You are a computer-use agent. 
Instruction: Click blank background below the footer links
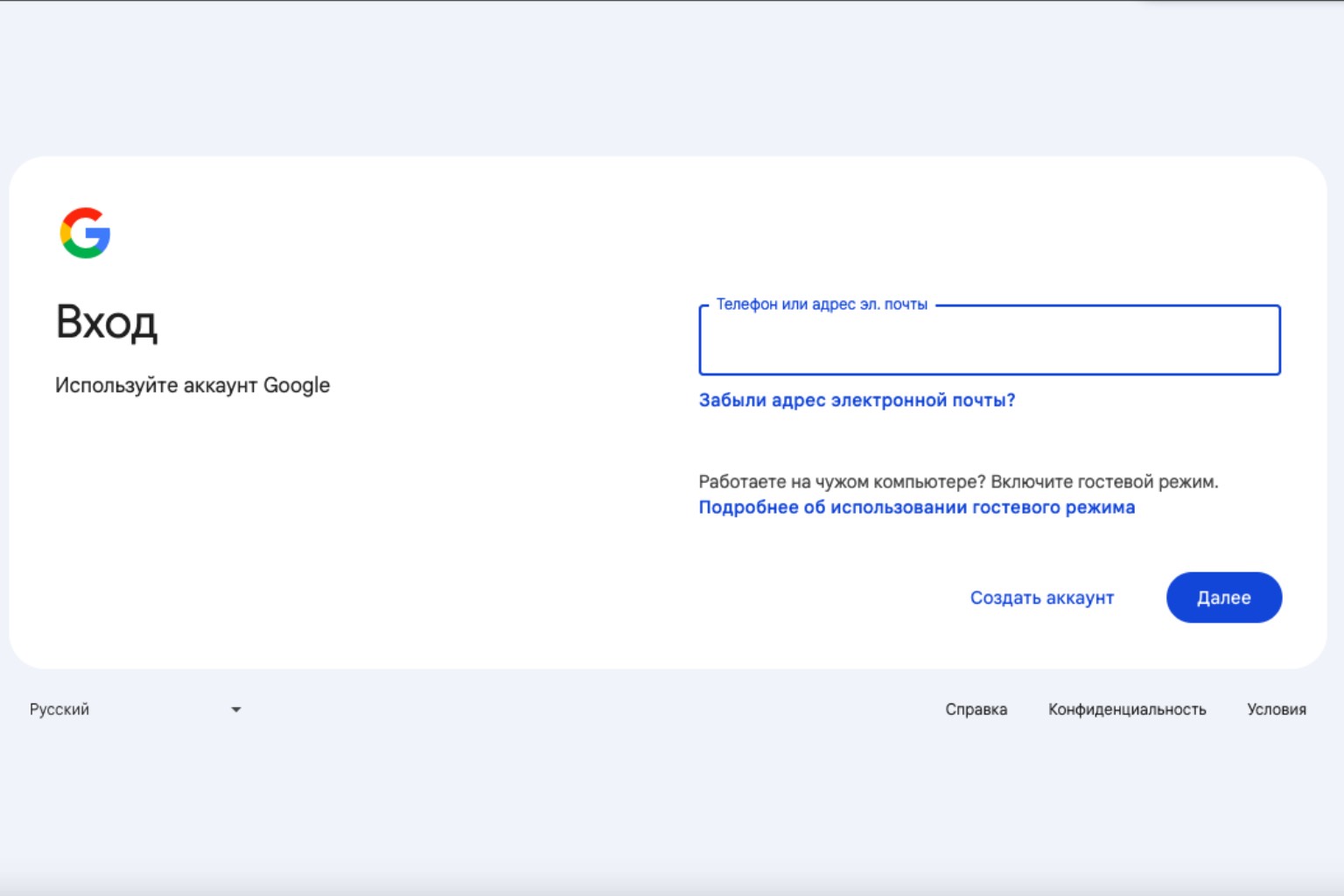point(672,805)
